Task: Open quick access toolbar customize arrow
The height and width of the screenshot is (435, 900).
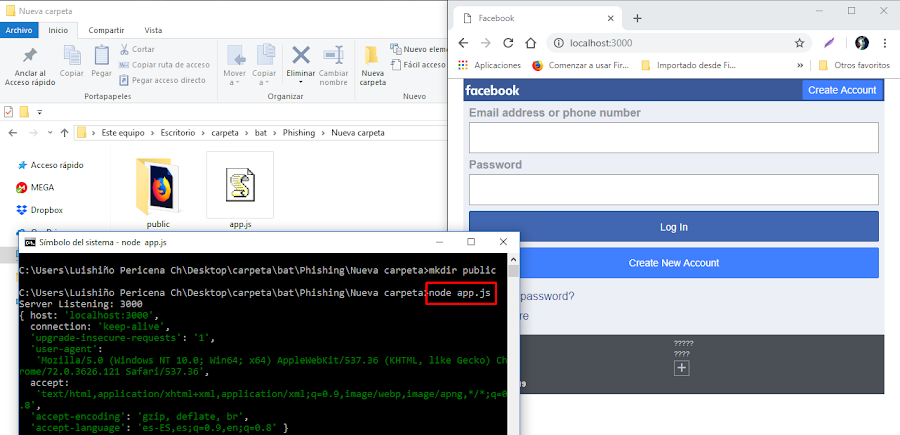Action: pyautogui.click(x=40, y=112)
